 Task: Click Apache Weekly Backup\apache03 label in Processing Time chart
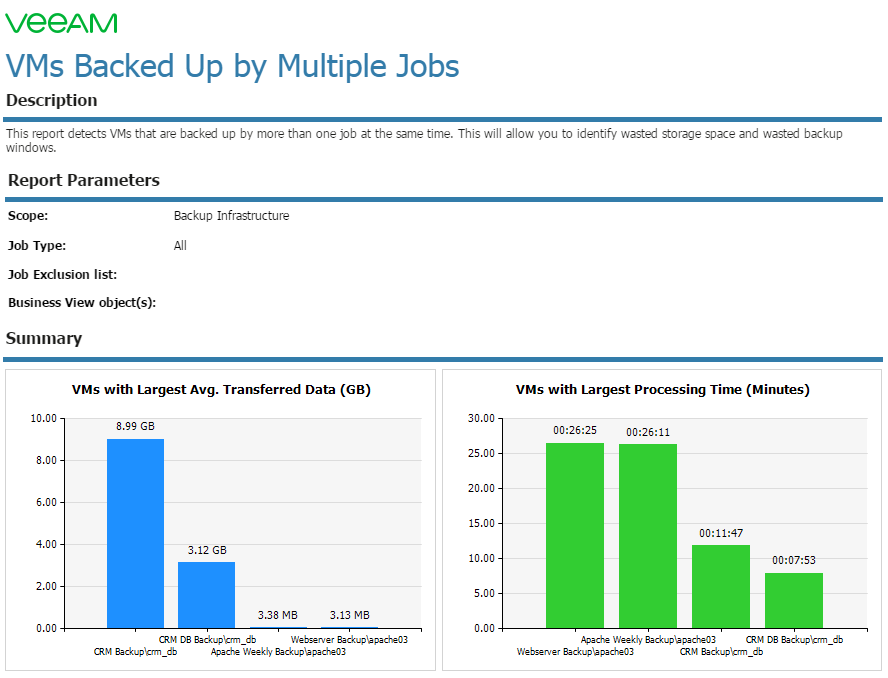click(x=648, y=640)
